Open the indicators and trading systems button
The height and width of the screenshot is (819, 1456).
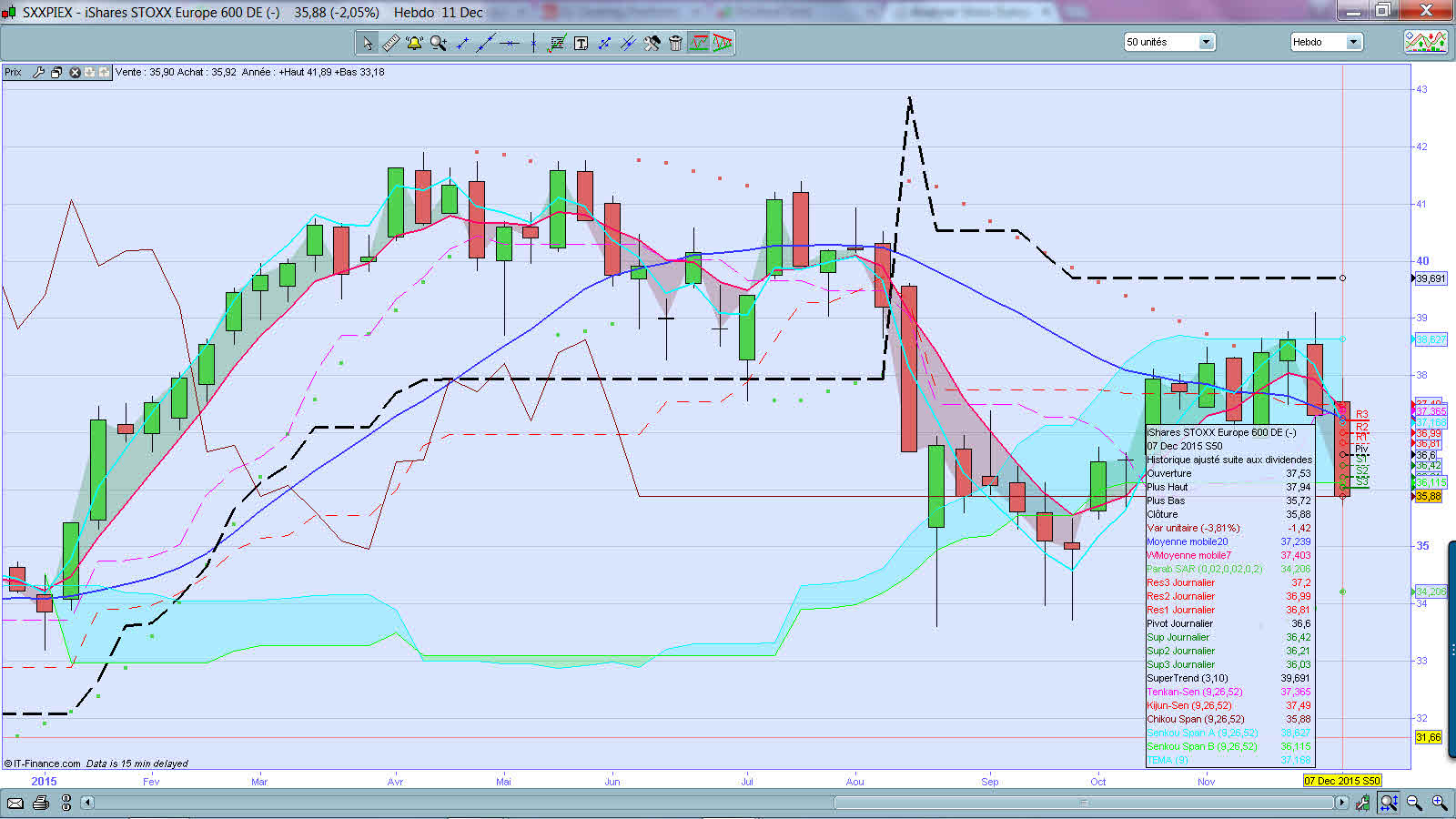click(1426, 42)
